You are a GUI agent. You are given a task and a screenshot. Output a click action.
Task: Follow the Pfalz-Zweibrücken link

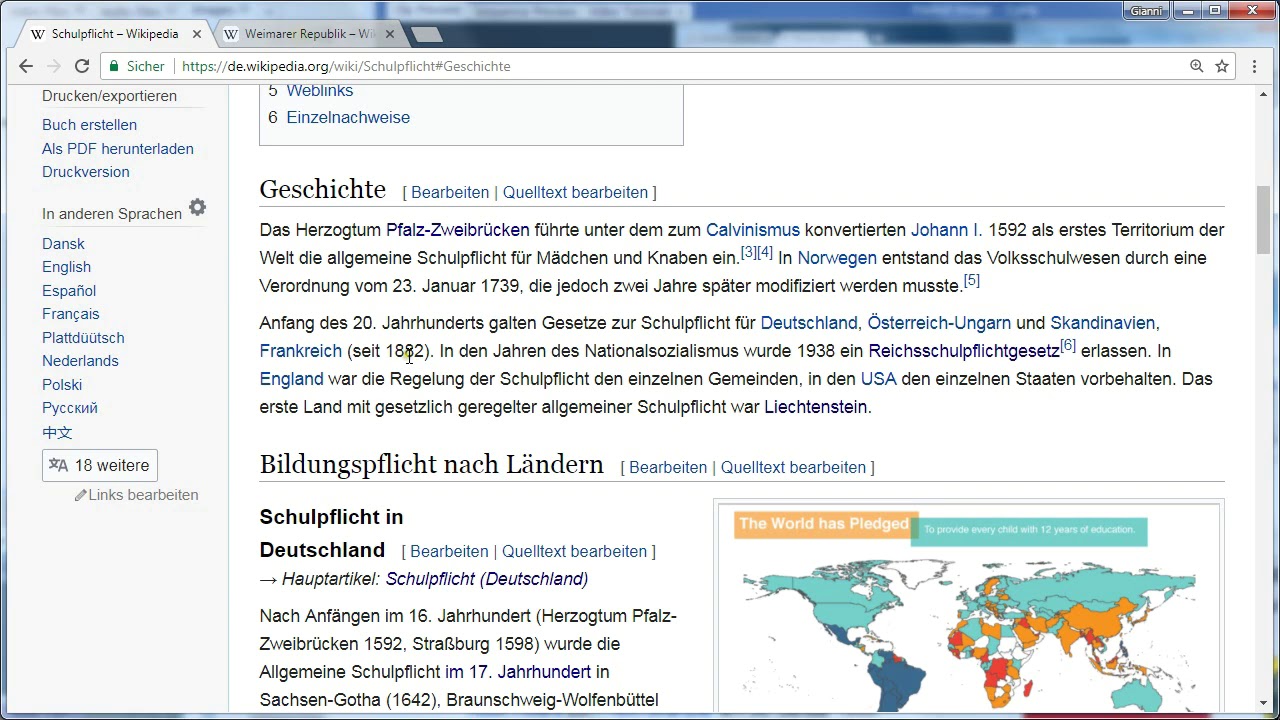click(x=458, y=230)
